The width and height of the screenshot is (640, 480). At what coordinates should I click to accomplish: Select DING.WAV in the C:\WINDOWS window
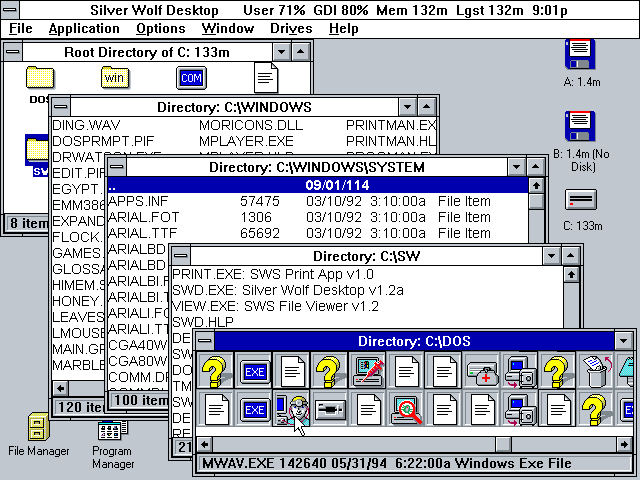point(87,125)
